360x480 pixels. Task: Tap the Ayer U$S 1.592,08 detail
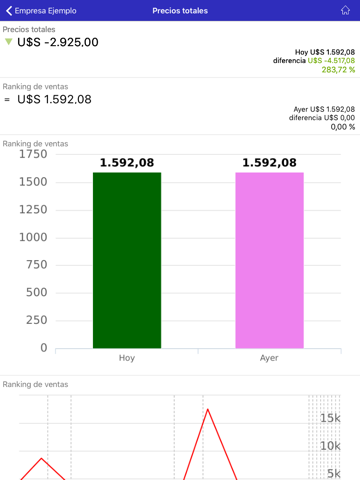324,109
